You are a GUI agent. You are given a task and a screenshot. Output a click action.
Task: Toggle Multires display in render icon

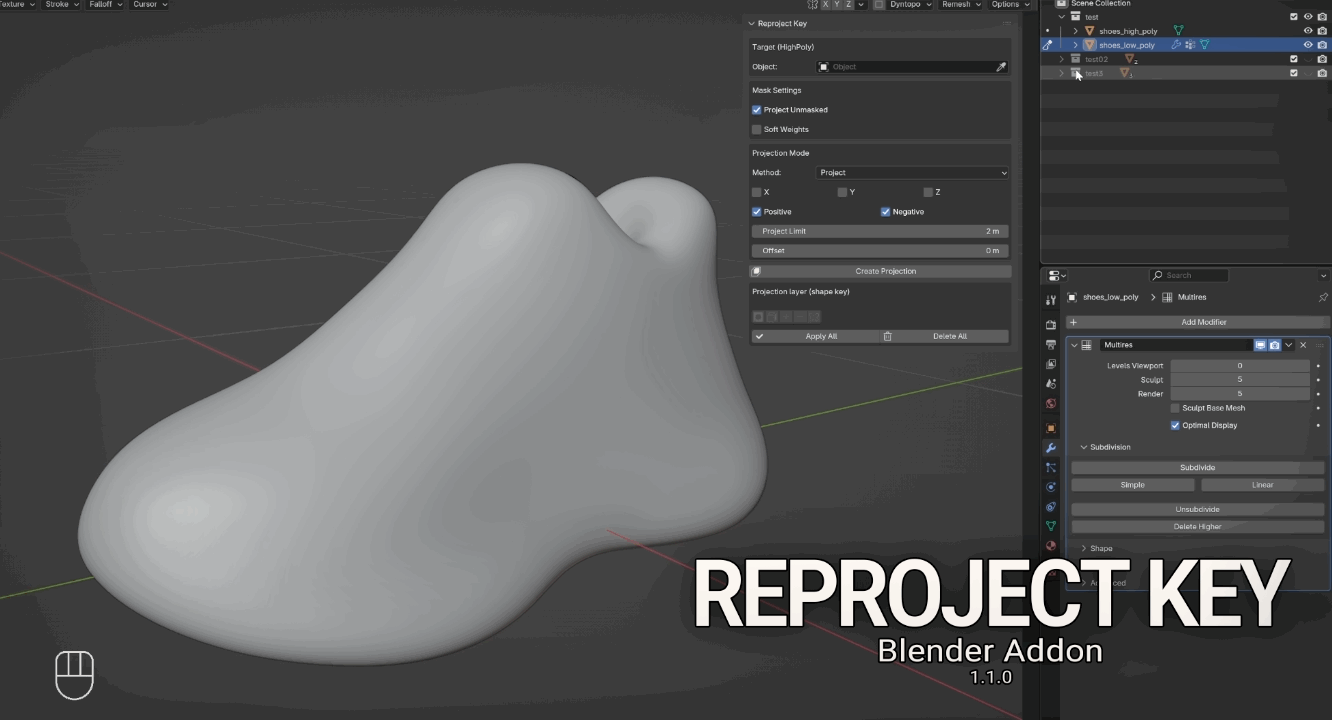point(1274,345)
